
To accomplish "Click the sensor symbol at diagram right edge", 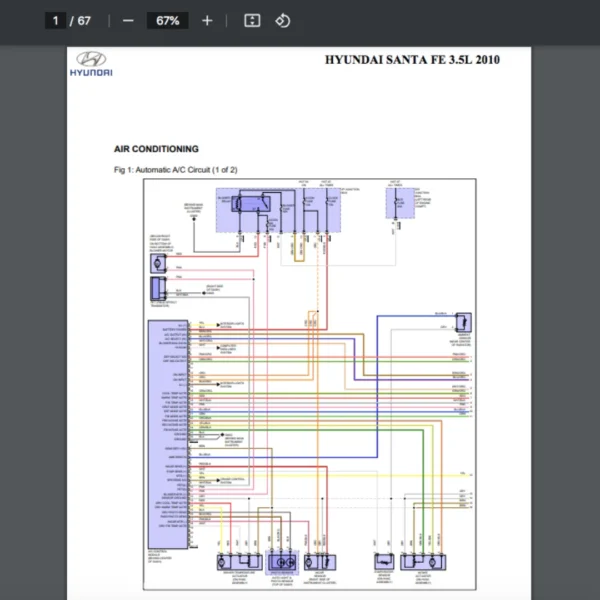I will pos(462,322).
